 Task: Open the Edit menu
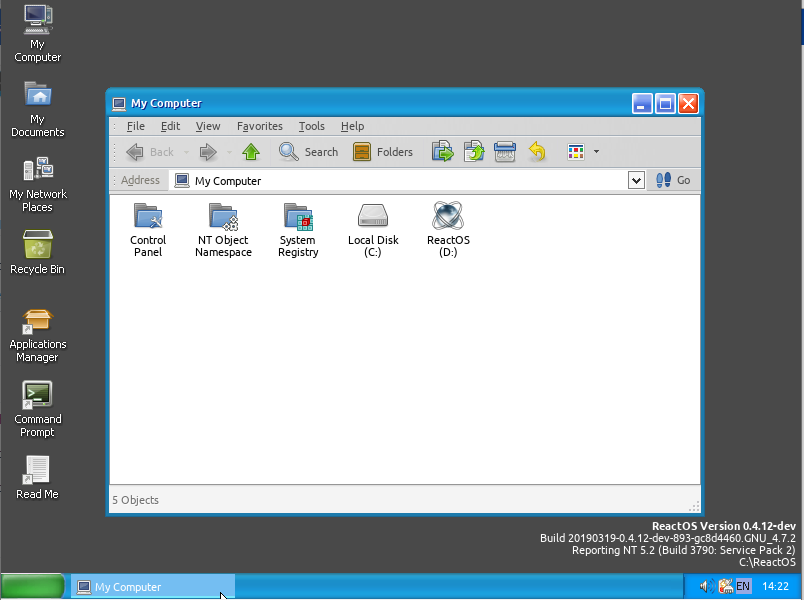(x=170, y=126)
